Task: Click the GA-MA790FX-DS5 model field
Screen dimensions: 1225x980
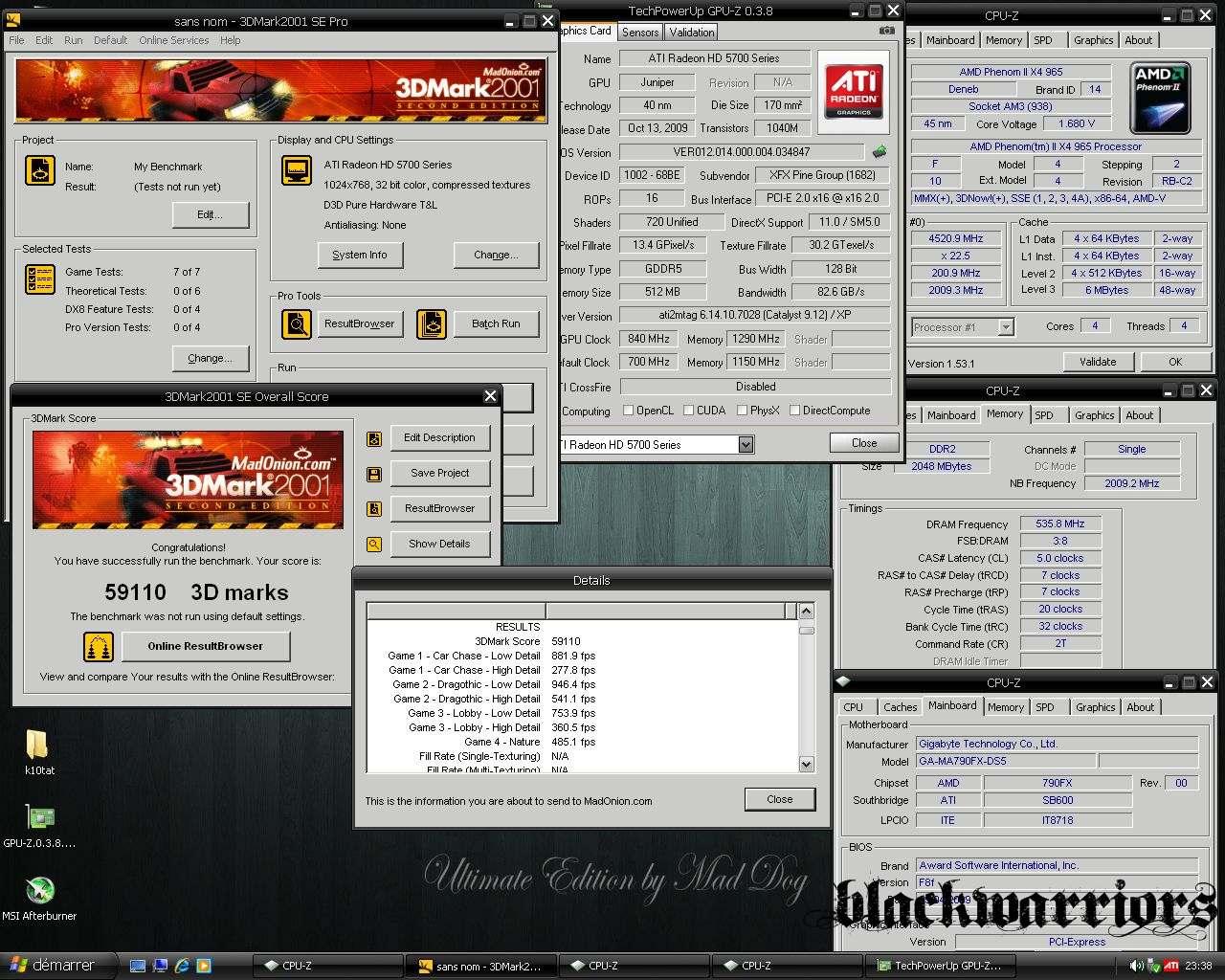Action: tap(1005, 762)
